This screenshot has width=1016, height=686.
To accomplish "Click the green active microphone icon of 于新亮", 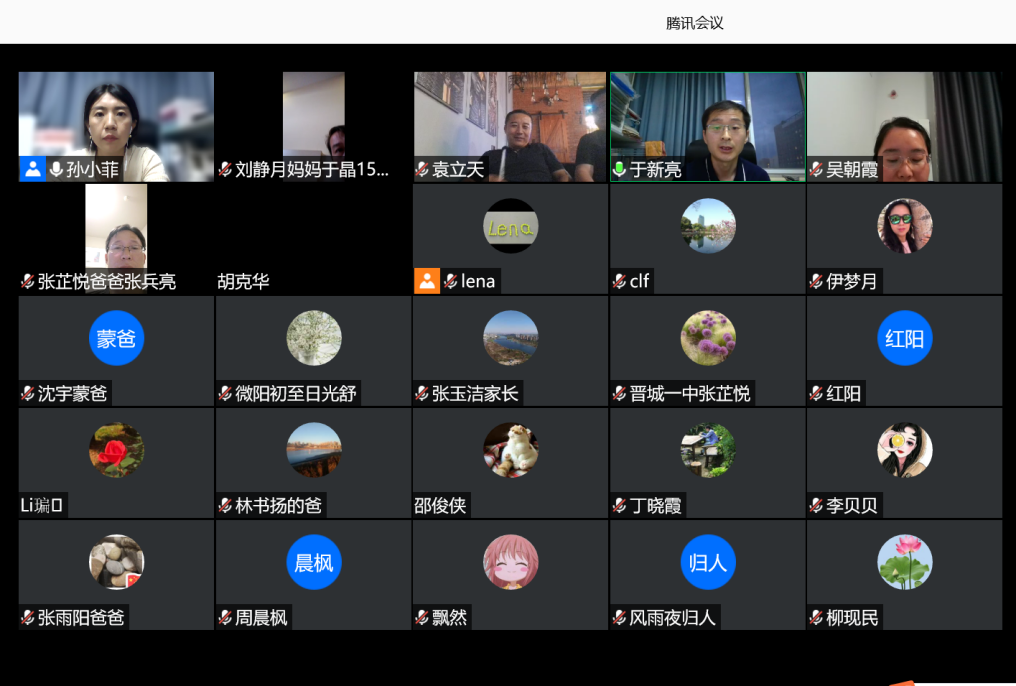I will pos(619,170).
